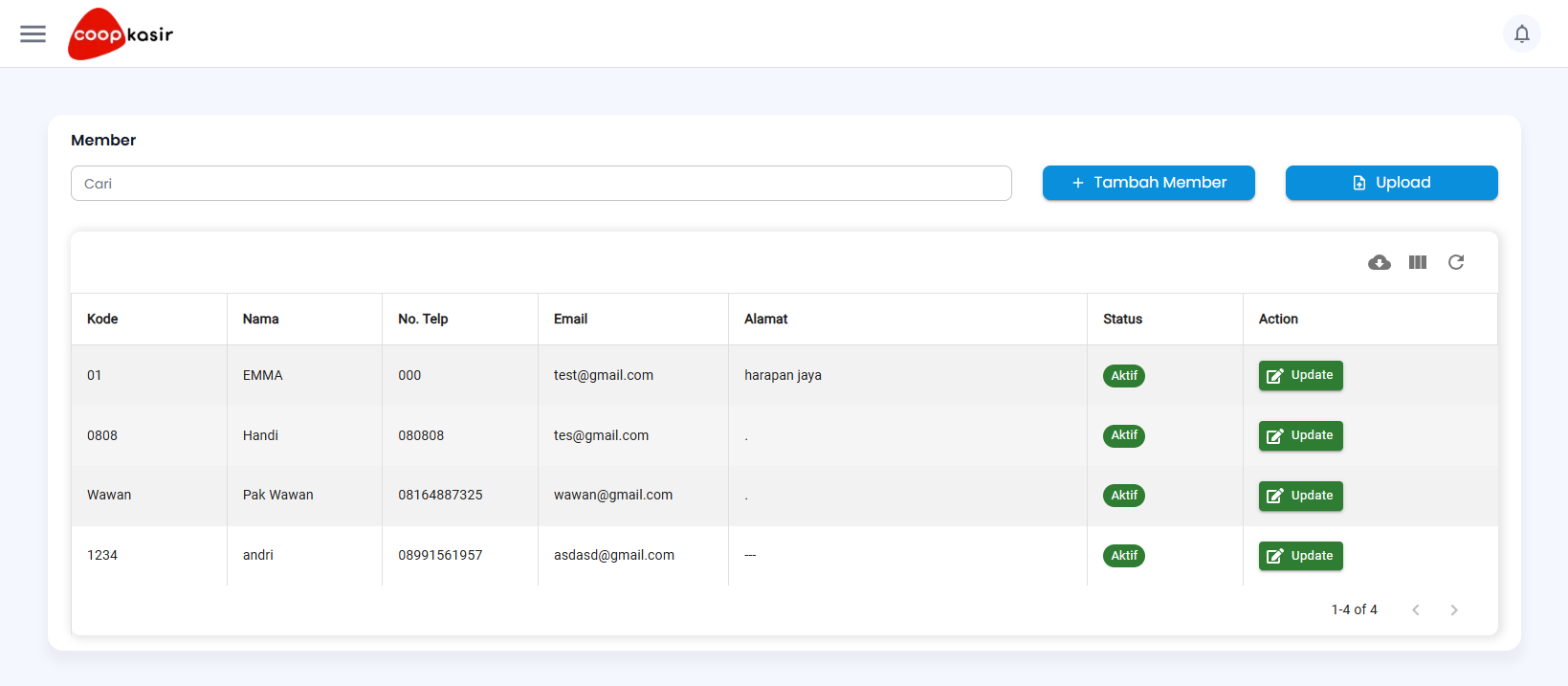Image resolution: width=1568 pixels, height=686 pixels.
Task: Open the notifications bell
Action: tap(1521, 34)
